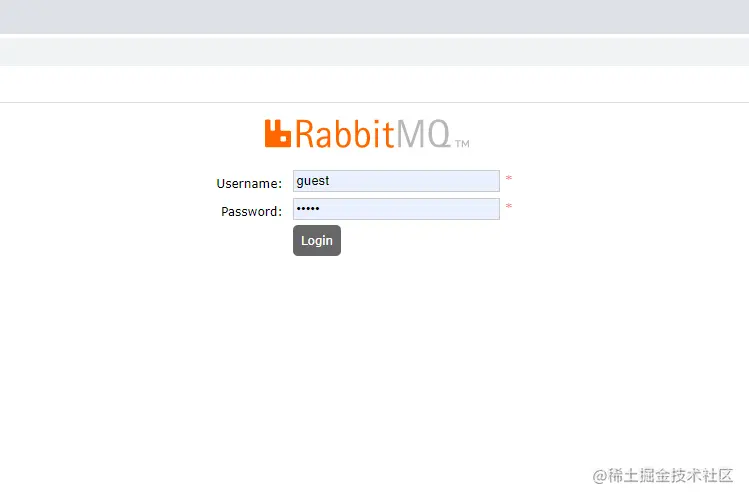Image resolution: width=749 pixels, height=500 pixels.
Task: Select the Username: label text
Action: pos(249,183)
